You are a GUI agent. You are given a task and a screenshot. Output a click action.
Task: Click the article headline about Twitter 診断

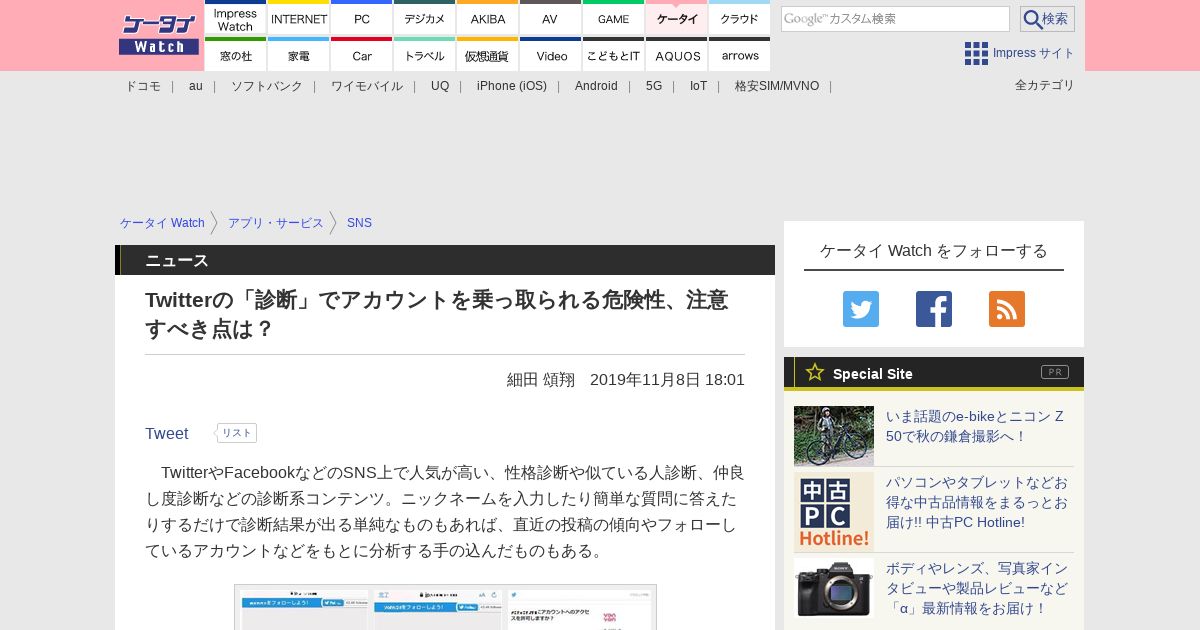pos(437,314)
